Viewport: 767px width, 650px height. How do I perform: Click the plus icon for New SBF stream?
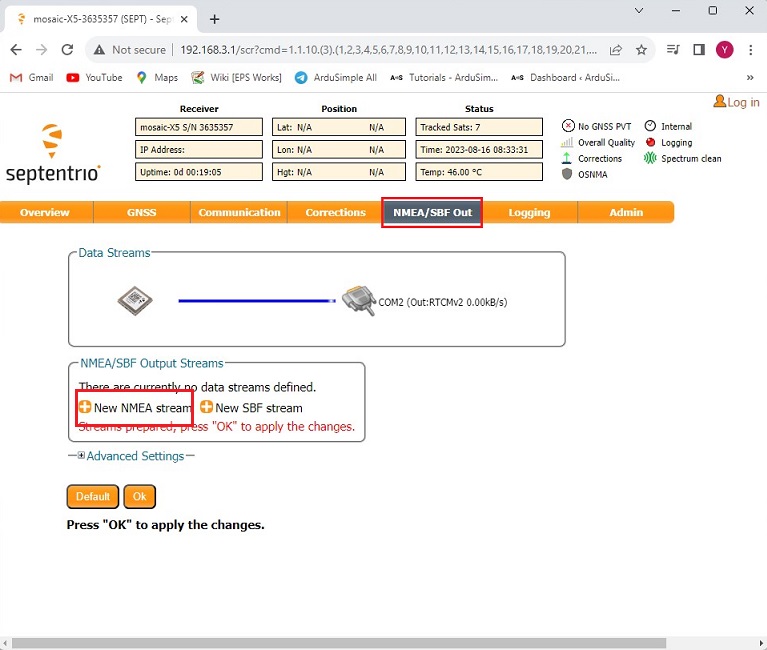pos(207,408)
